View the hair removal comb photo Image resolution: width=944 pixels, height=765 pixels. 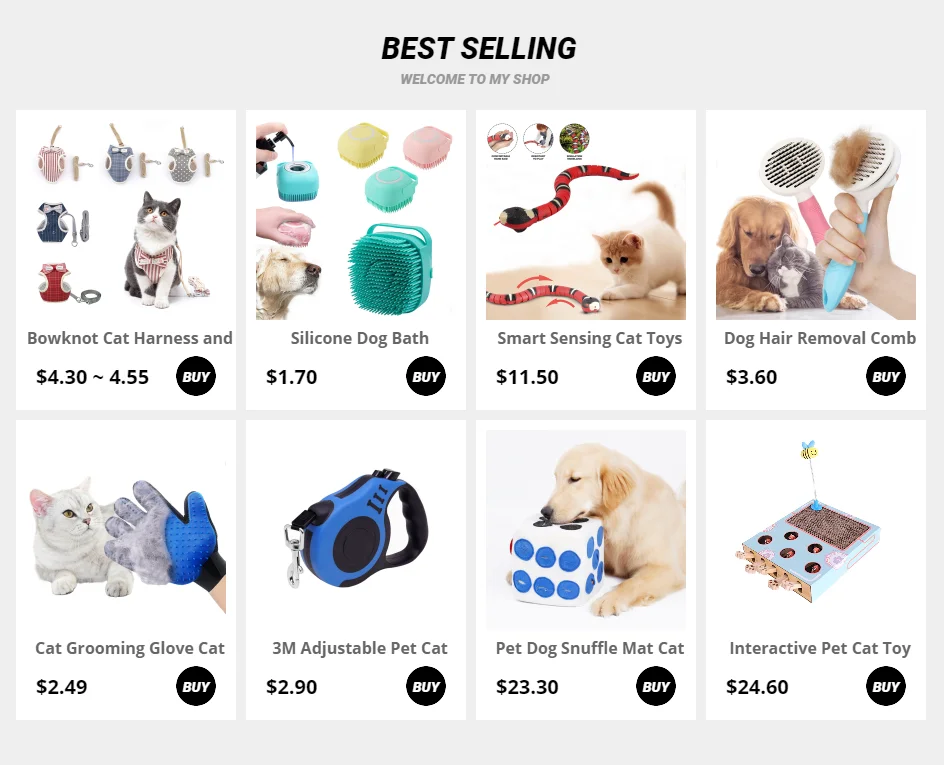coord(816,220)
